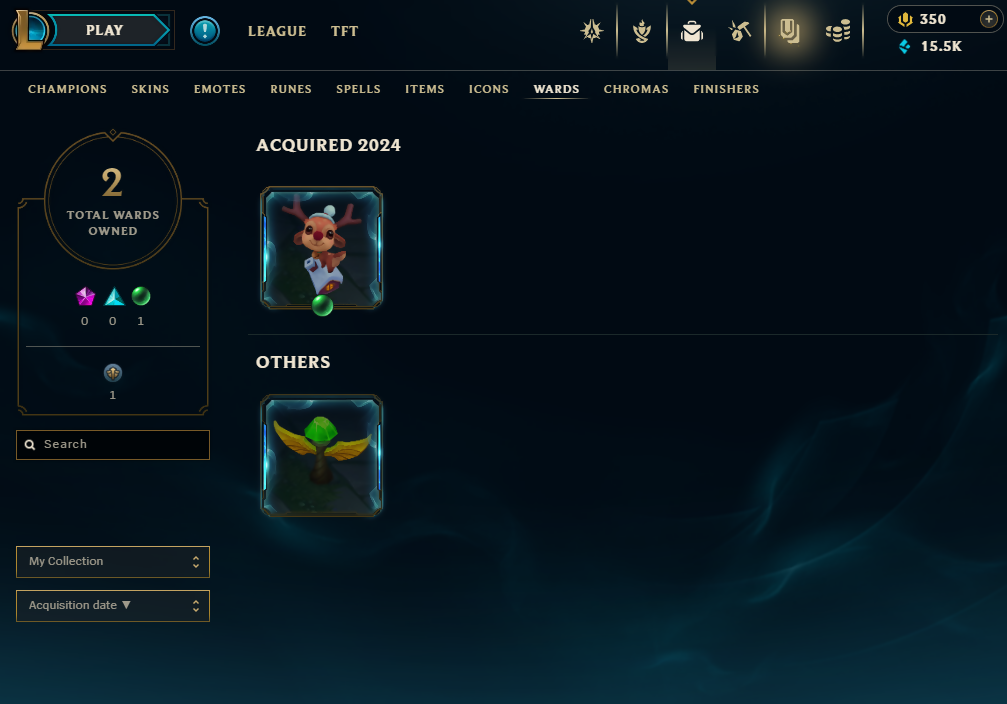Switch to the Chromas tab

point(636,89)
